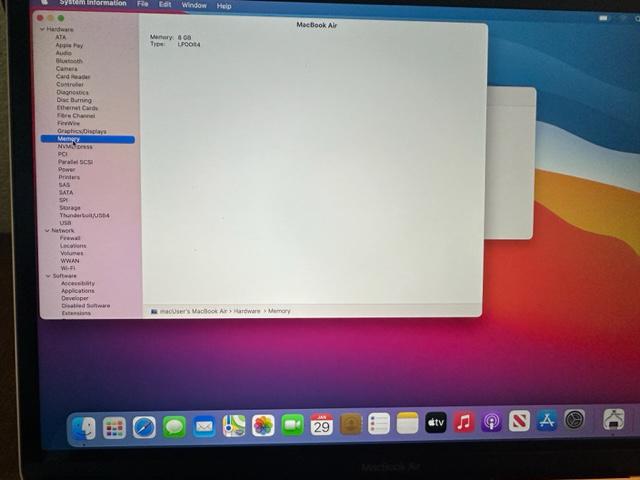Select Wi-Fi under Network
The height and width of the screenshot is (480, 640).
[x=68, y=268]
